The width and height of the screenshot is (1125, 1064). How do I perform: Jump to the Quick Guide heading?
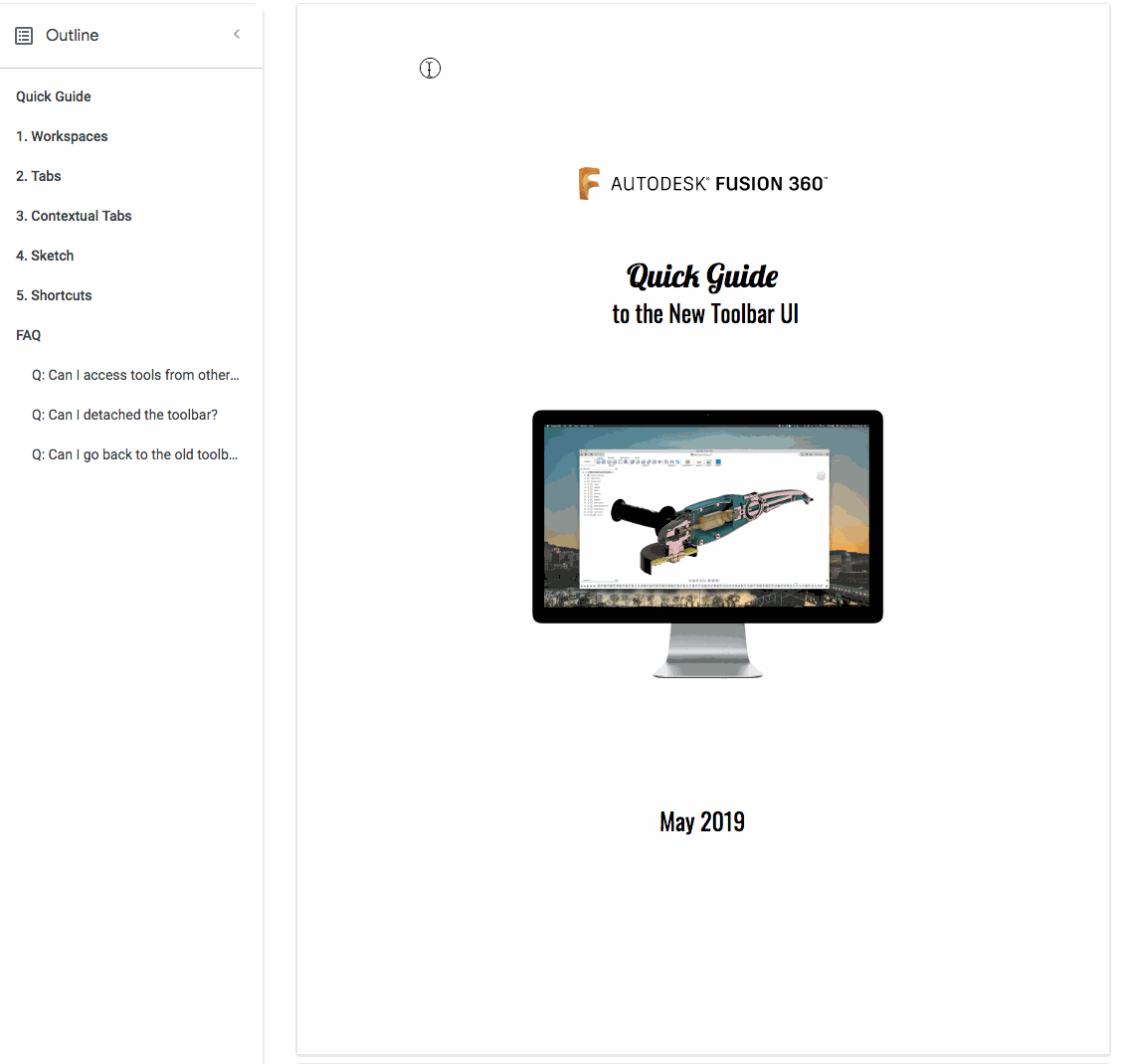[x=54, y=96]
